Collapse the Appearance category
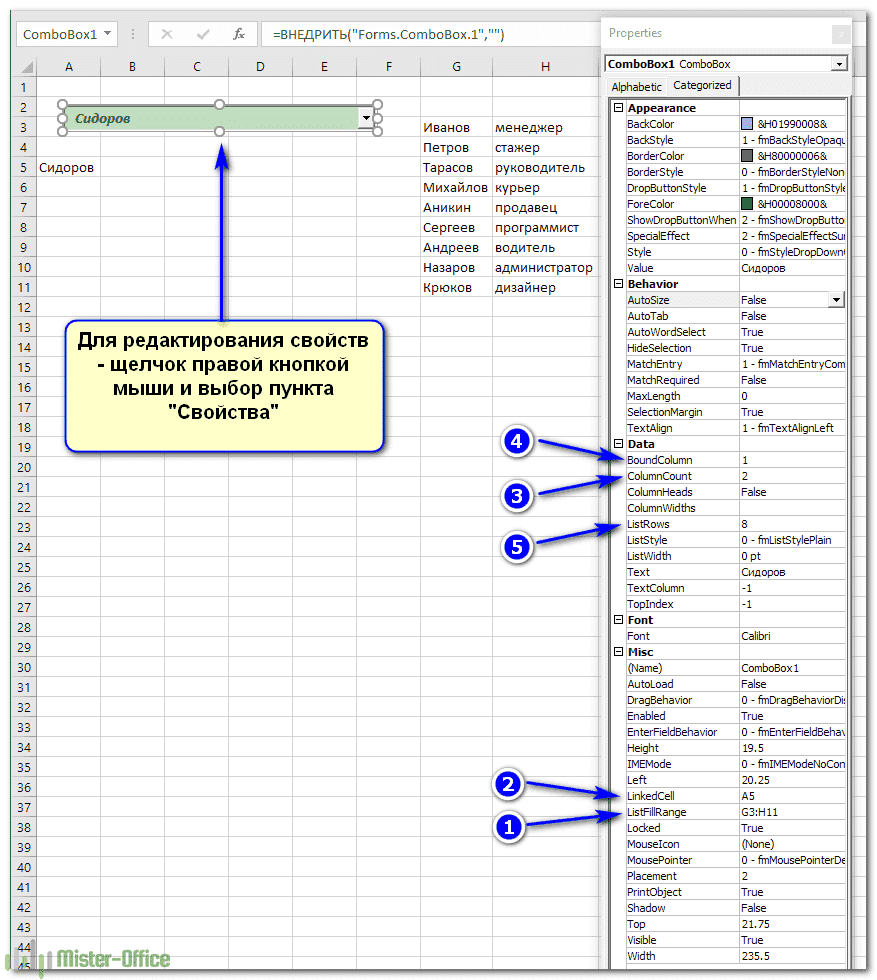 [x=617, y=107]
